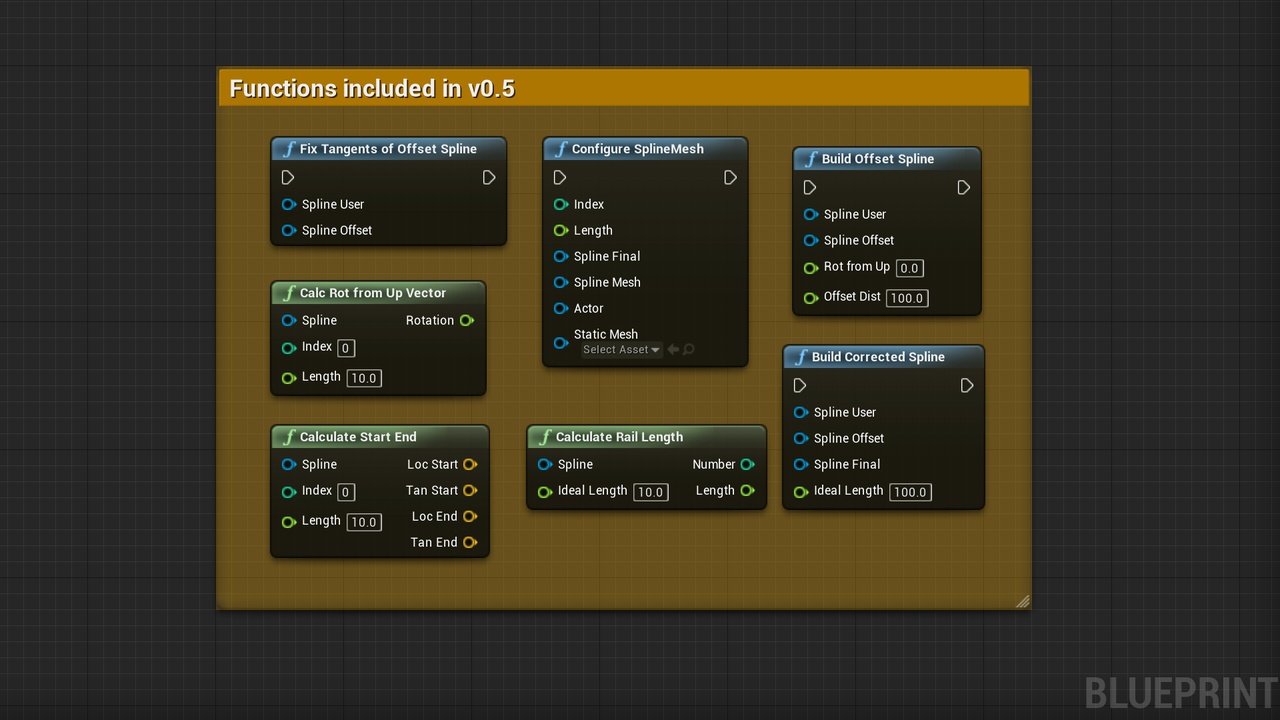1280x720 pixels.
Task: Click comment box resize grip at corner
Action: [x=1023, y=601]
